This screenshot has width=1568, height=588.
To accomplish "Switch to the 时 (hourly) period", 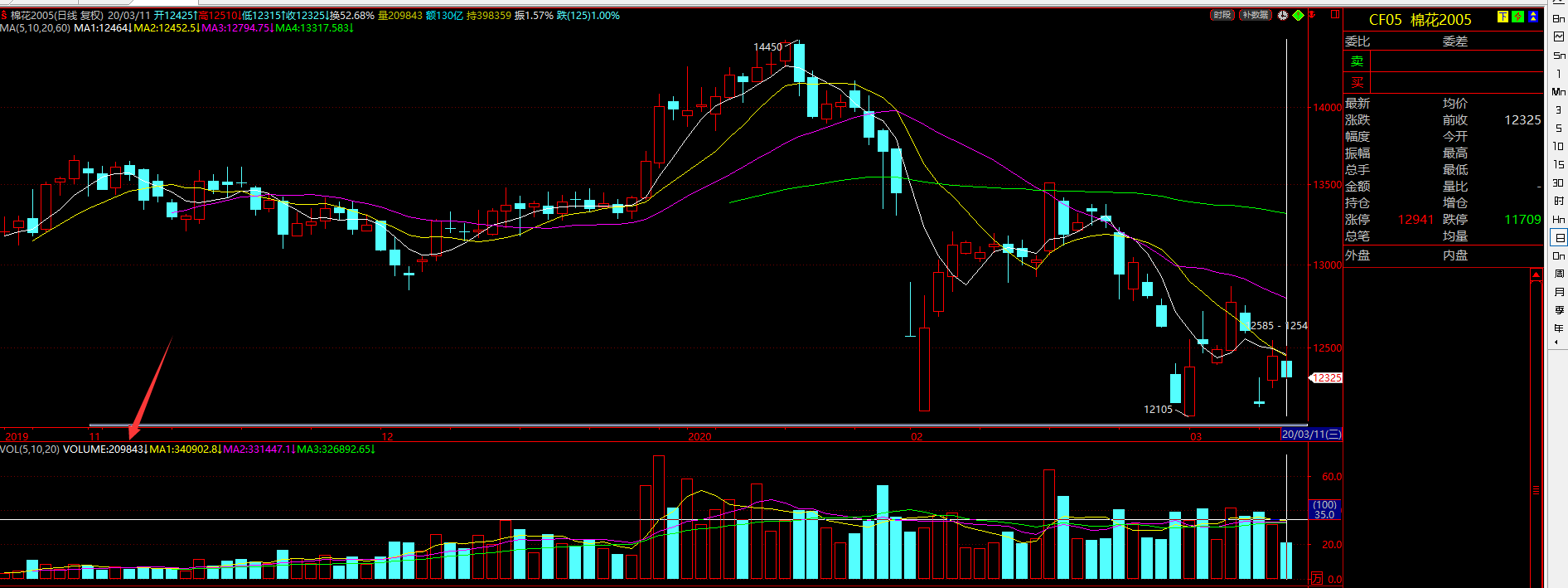I will pos(1559,201).
